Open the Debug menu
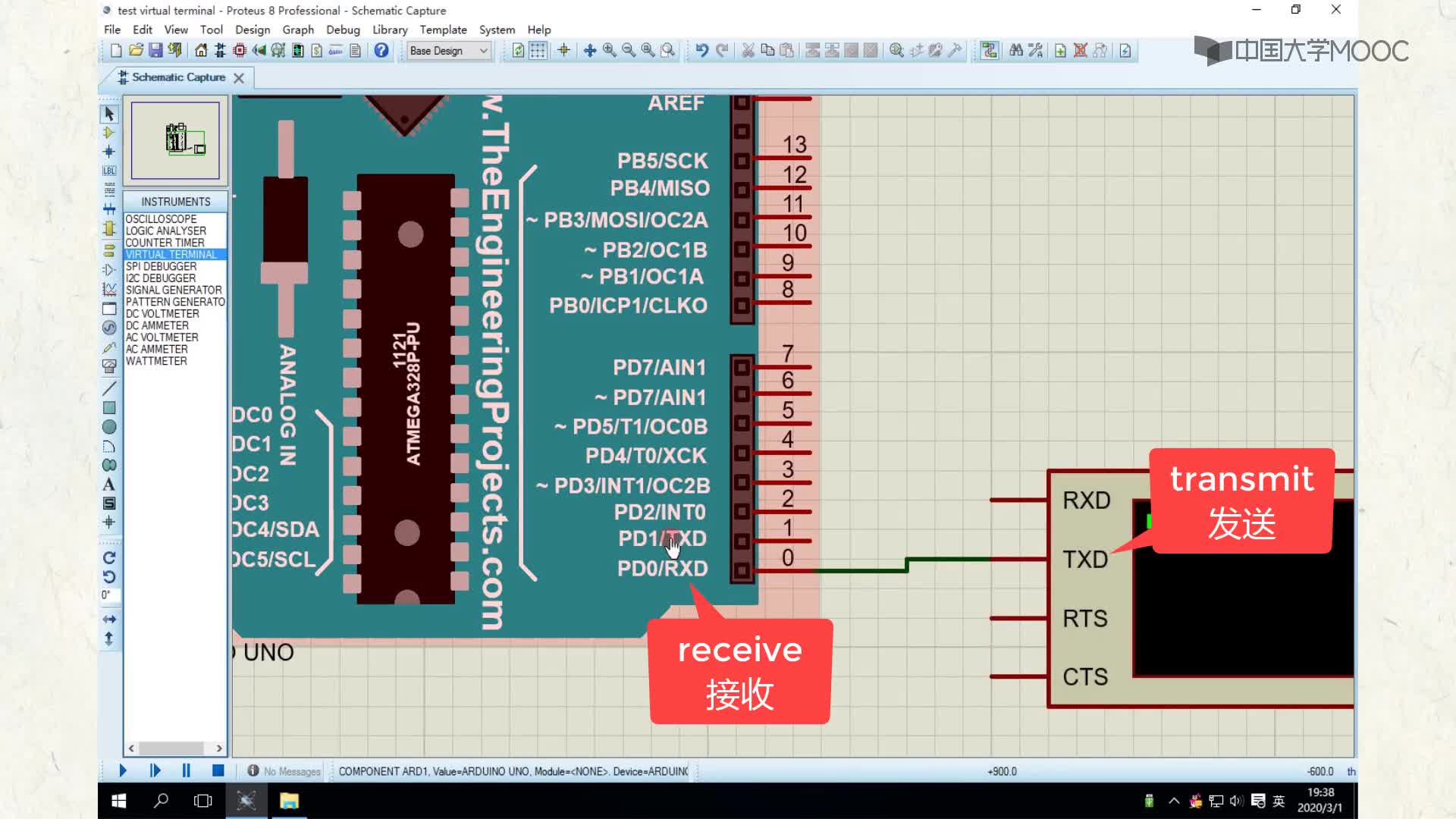1456x819 pixels. pyautogui.click(x=343, y=30)
